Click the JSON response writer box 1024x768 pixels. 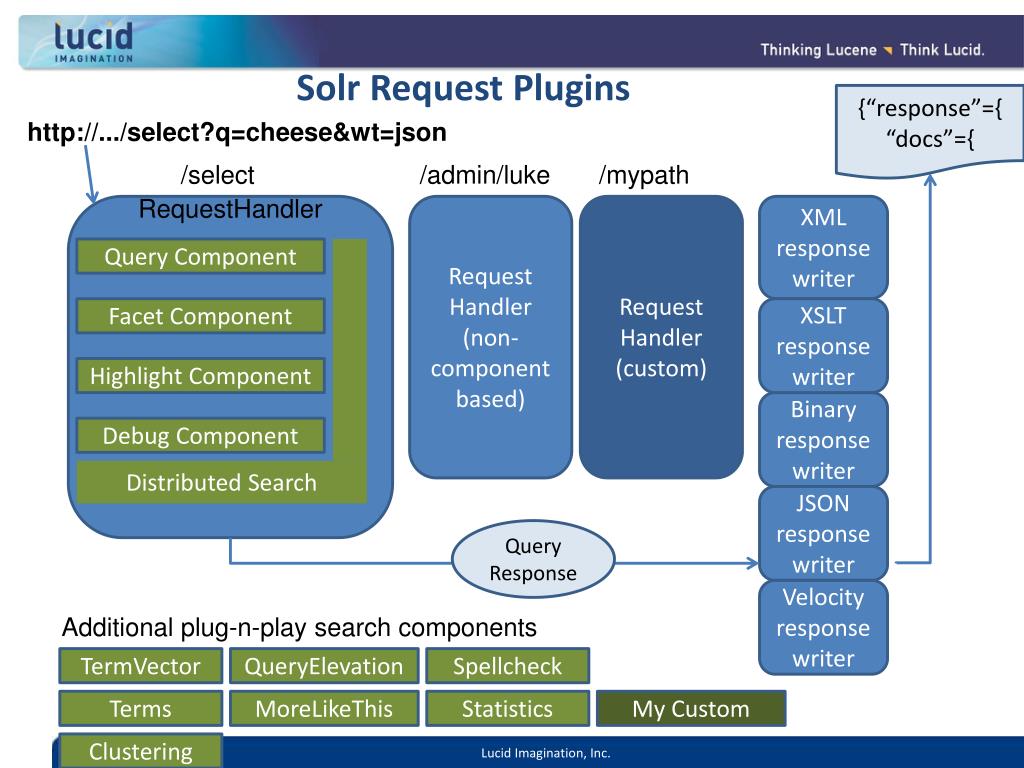[823, 534]
